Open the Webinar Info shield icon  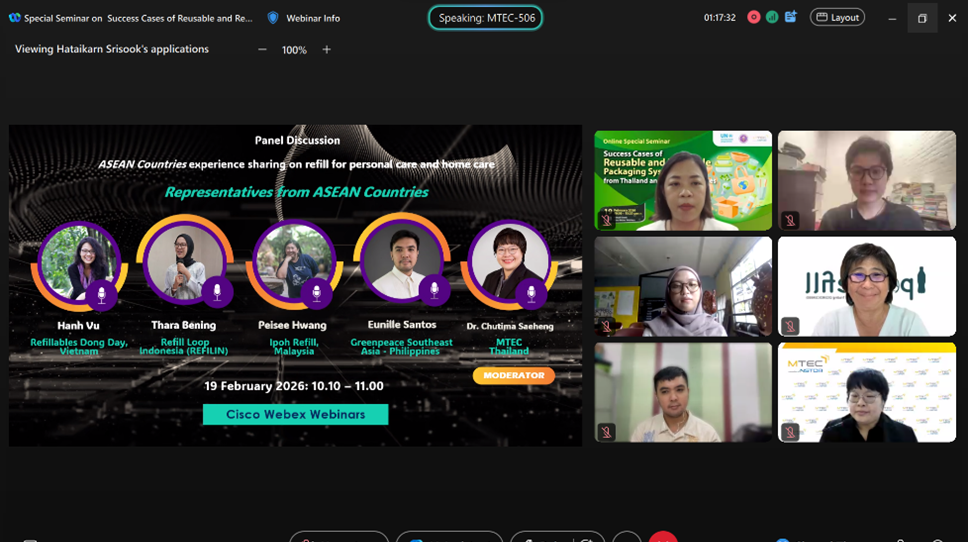point(273,18)
